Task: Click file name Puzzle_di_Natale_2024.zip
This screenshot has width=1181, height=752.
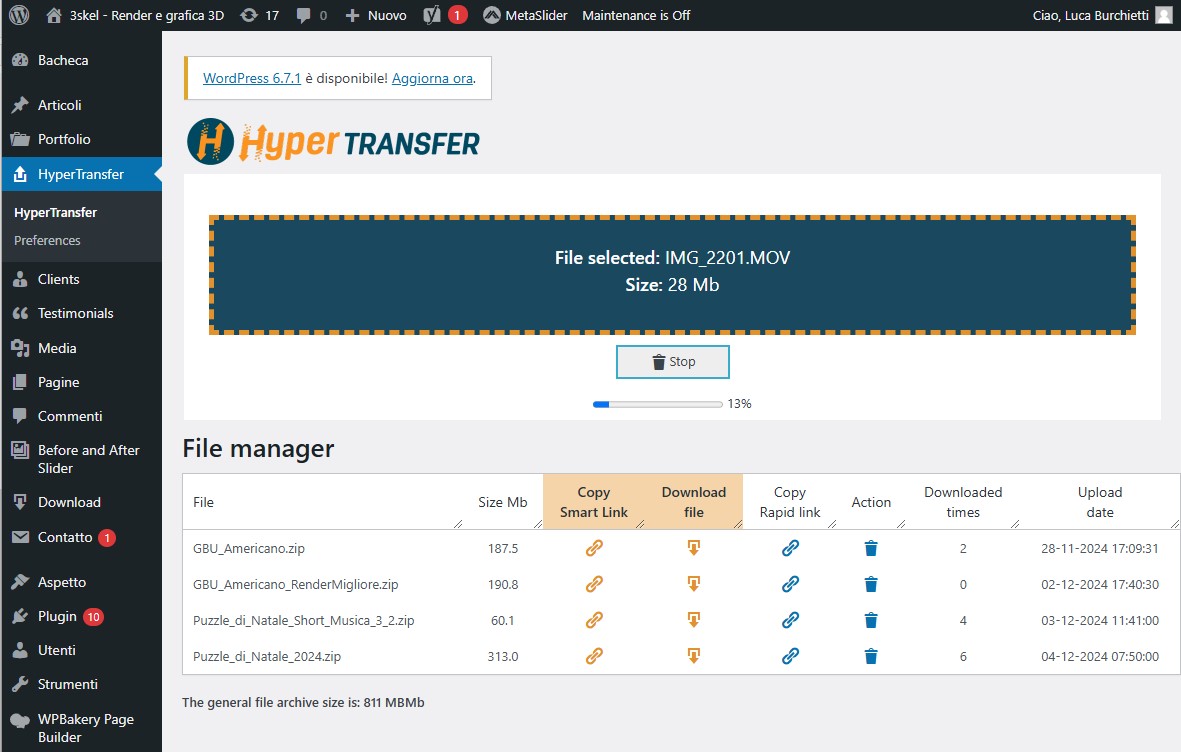Action: pos(267,656)
